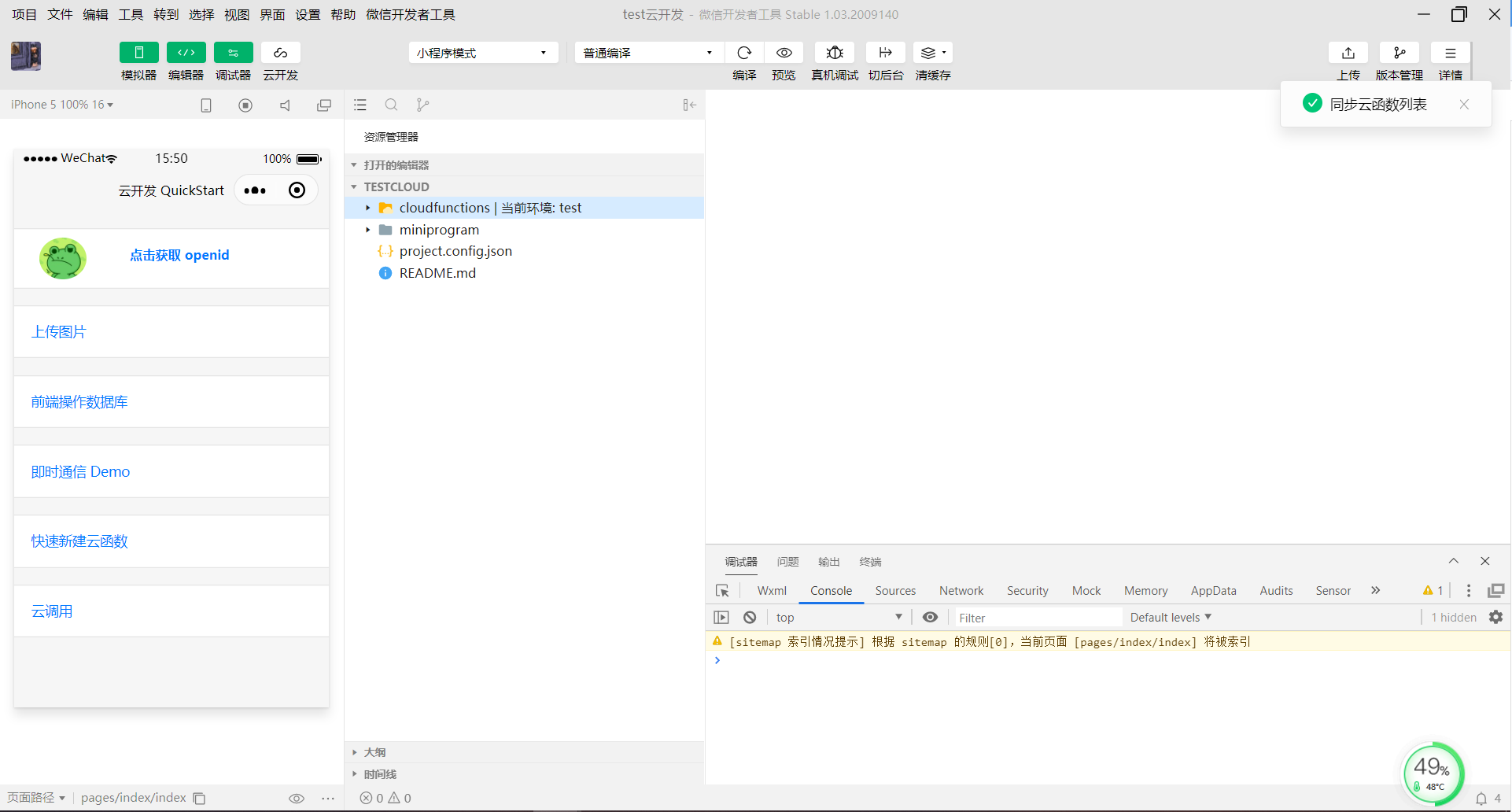The width and height of the screenshot is (1512, 812).
Task: Toggle visibility eye in console toolbar
Action: click(x=931, y=617)
